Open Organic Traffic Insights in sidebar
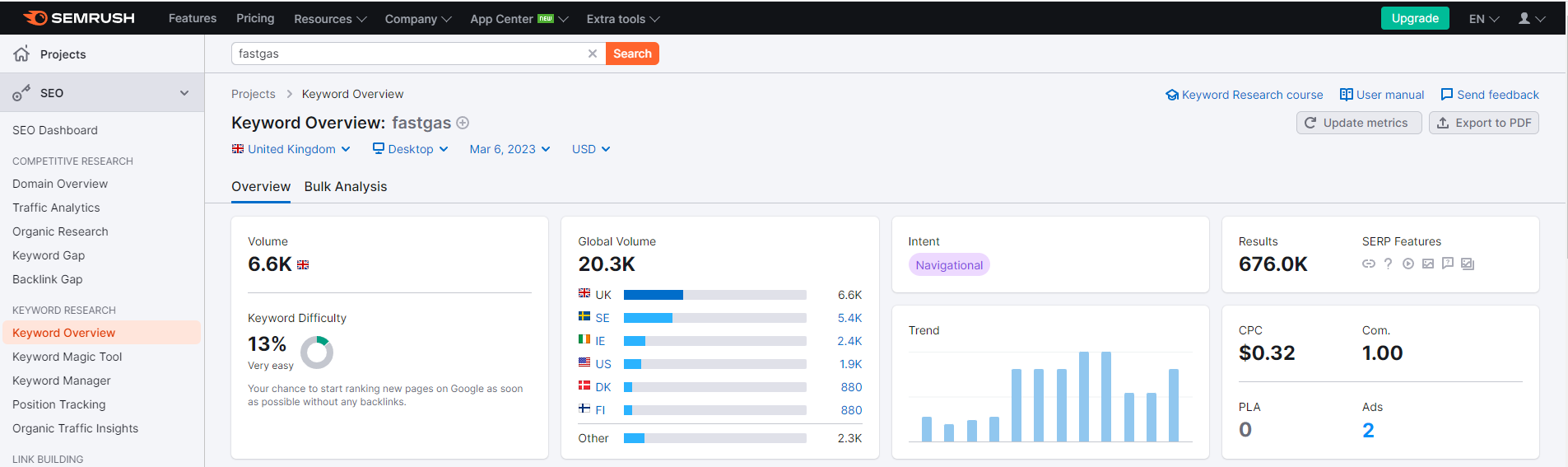This screenshot has height=467, width=1568. tap(75, 428)
